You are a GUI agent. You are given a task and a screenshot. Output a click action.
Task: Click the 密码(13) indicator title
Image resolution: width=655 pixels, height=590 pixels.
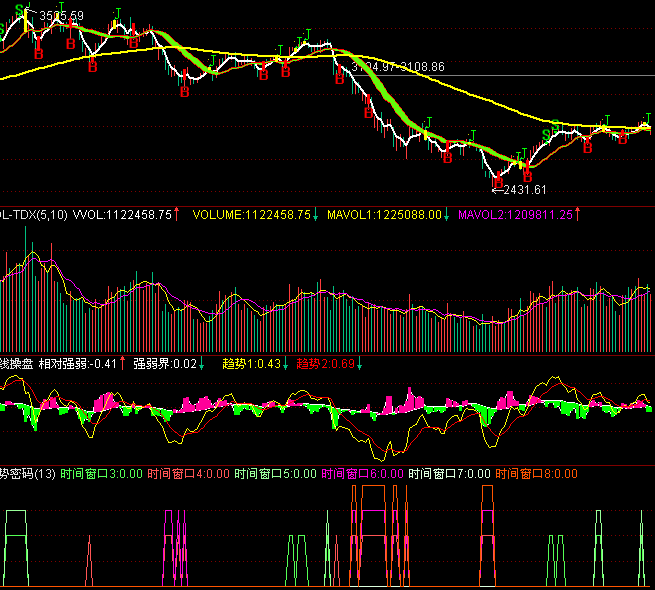(33, 474)
